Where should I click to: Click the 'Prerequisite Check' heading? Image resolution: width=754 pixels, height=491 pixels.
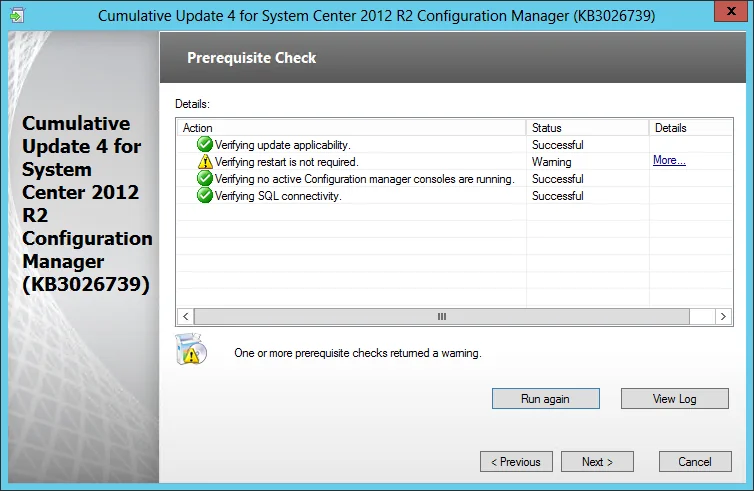coord(251,58)
